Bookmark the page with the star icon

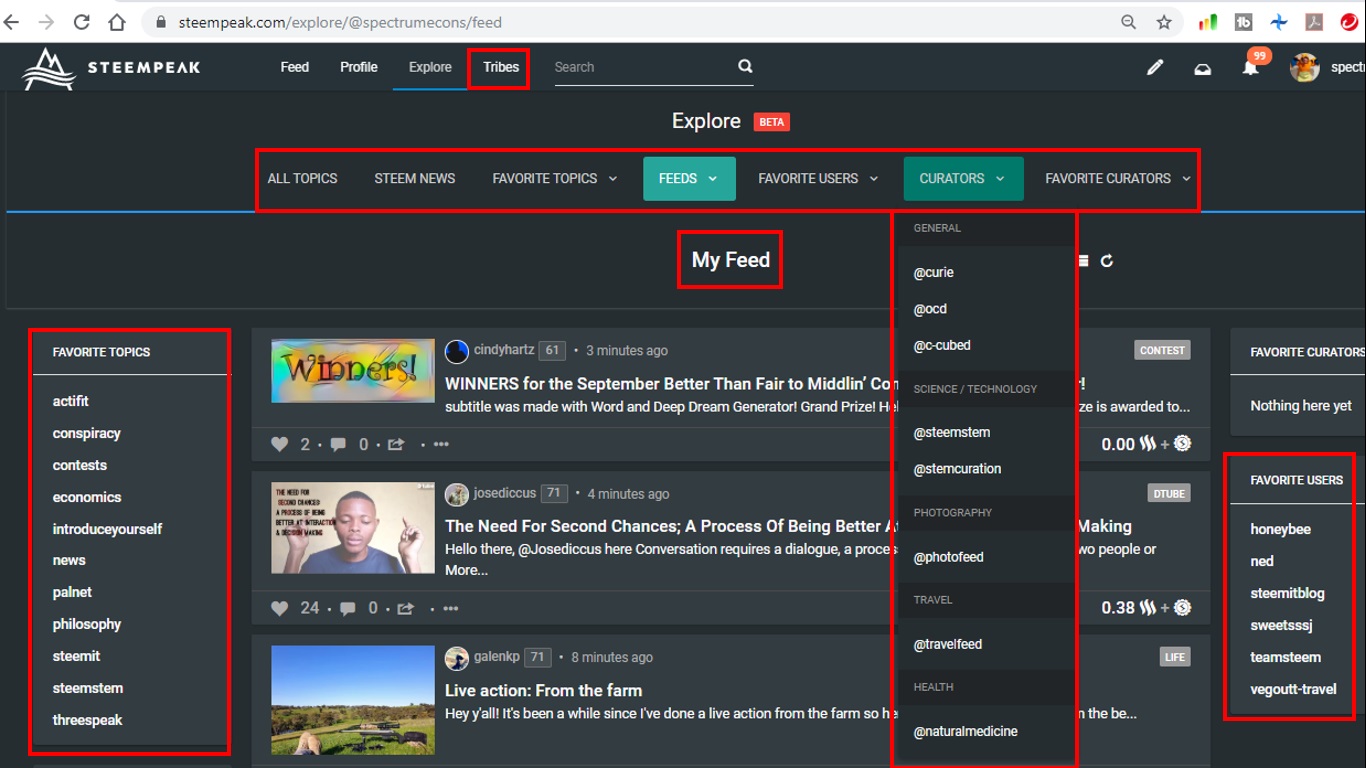pyautogui.click(x=1164, y=22)
